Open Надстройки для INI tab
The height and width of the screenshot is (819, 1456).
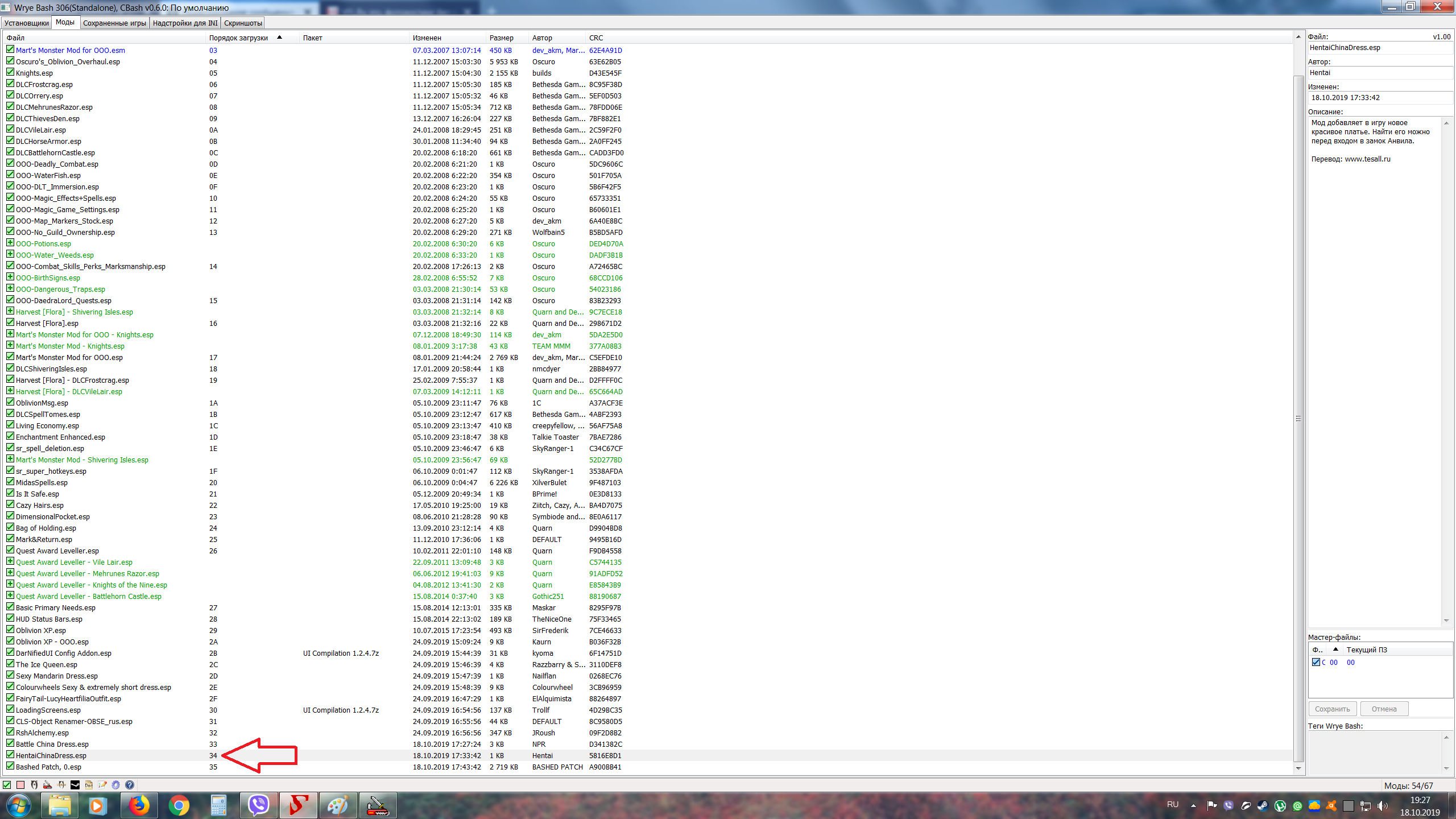click(185, 23)
